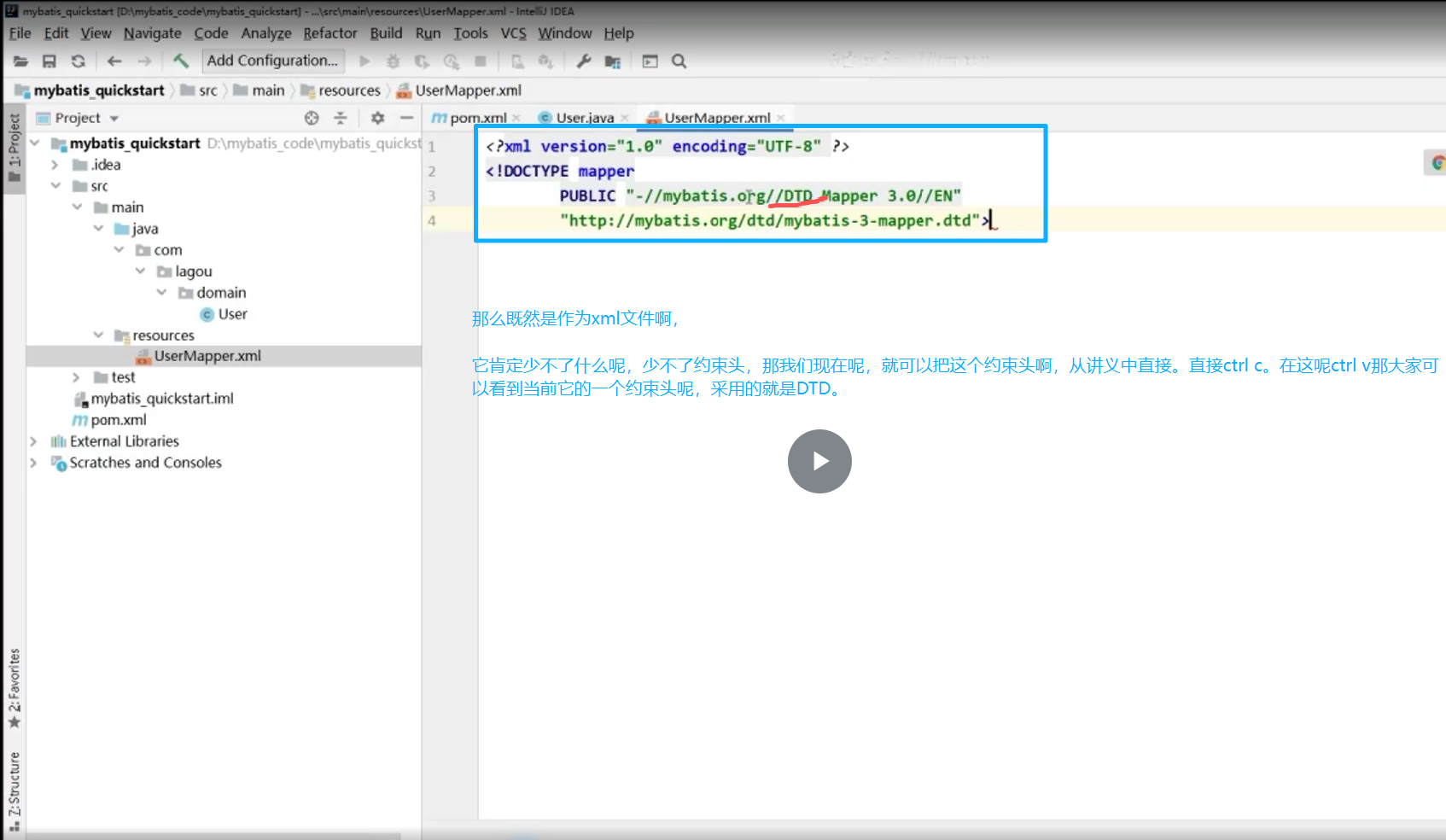Viewport: 1446px width, 840px height.
Task: Click the Debug bug icon
Action: coord(394,61)
